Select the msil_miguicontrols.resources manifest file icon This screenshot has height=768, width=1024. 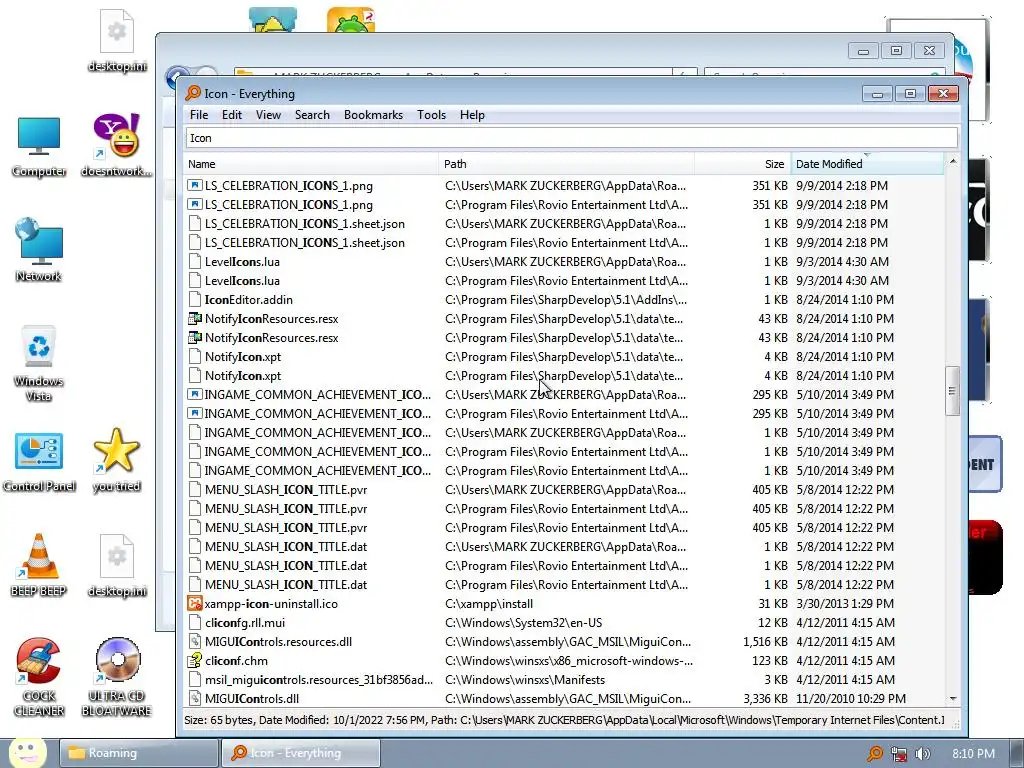195,679
